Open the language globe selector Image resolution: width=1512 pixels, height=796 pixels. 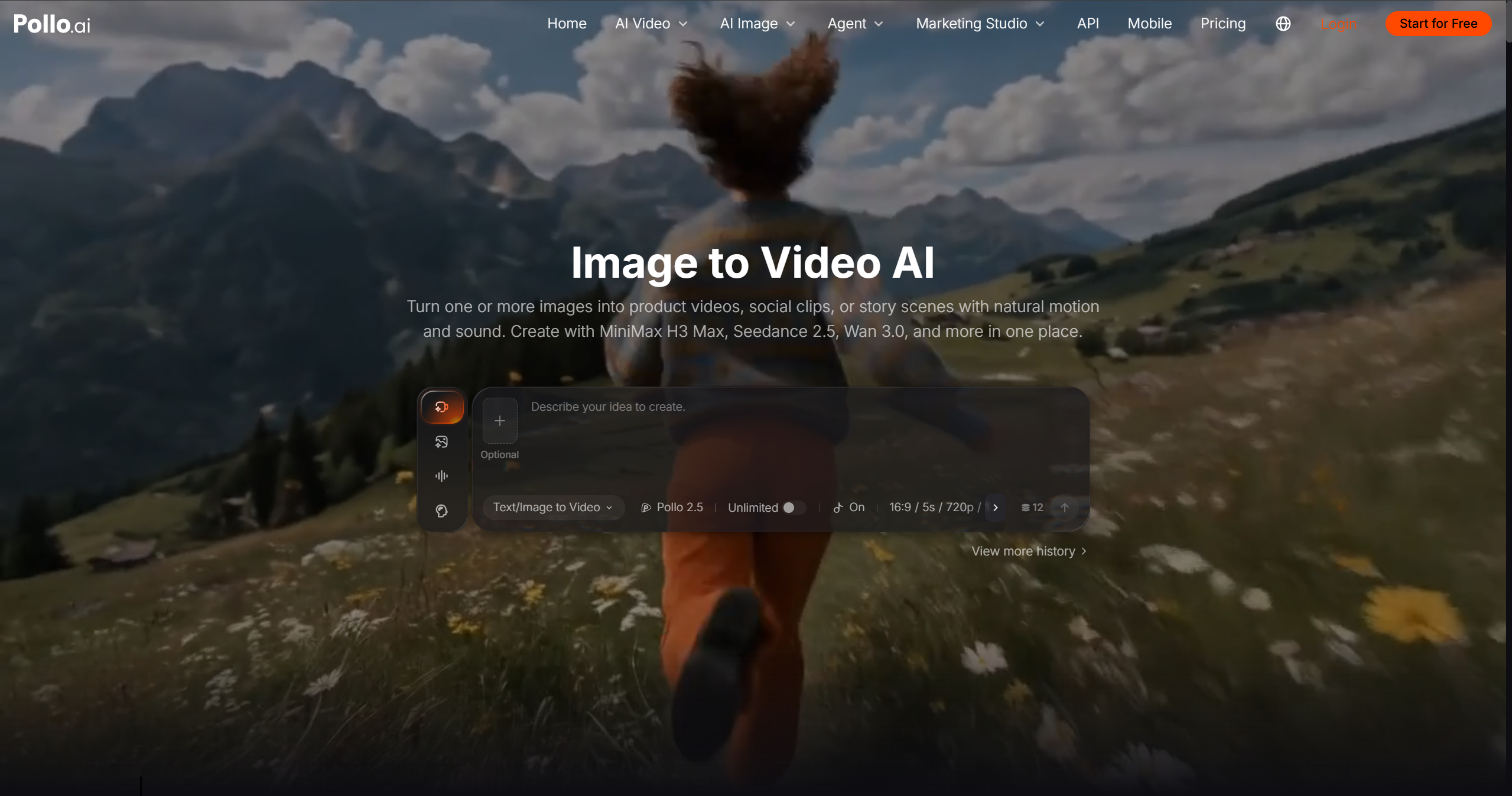(1283, 24)
